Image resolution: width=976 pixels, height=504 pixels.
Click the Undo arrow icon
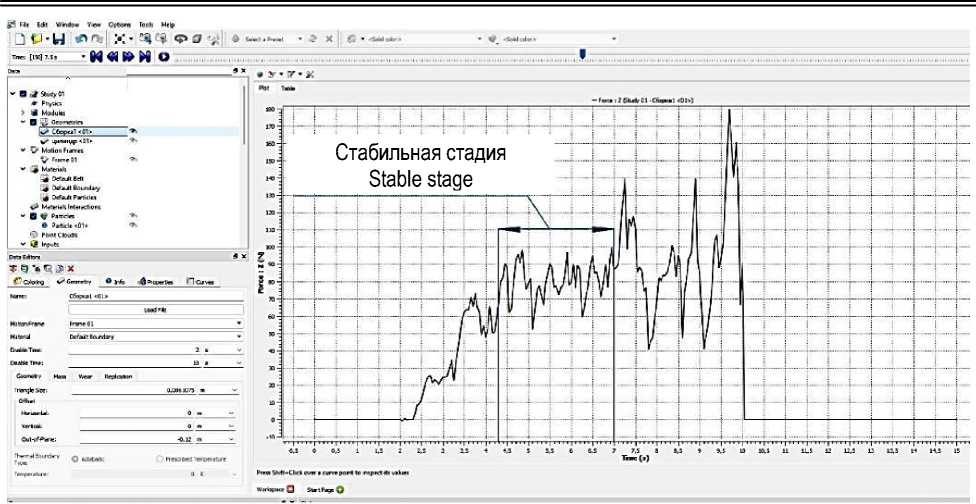click(x=81, y=39)
